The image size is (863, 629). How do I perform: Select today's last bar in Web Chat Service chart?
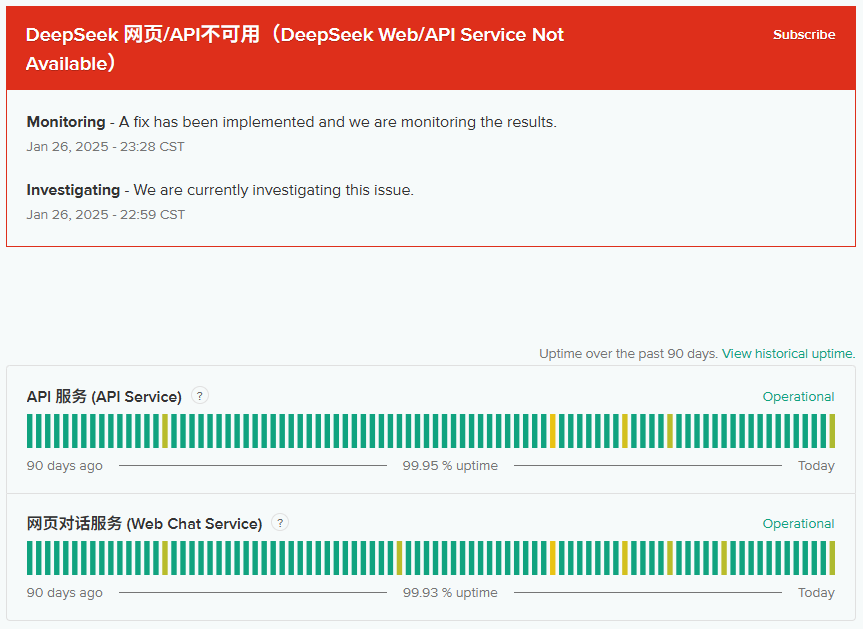[832, 558]
